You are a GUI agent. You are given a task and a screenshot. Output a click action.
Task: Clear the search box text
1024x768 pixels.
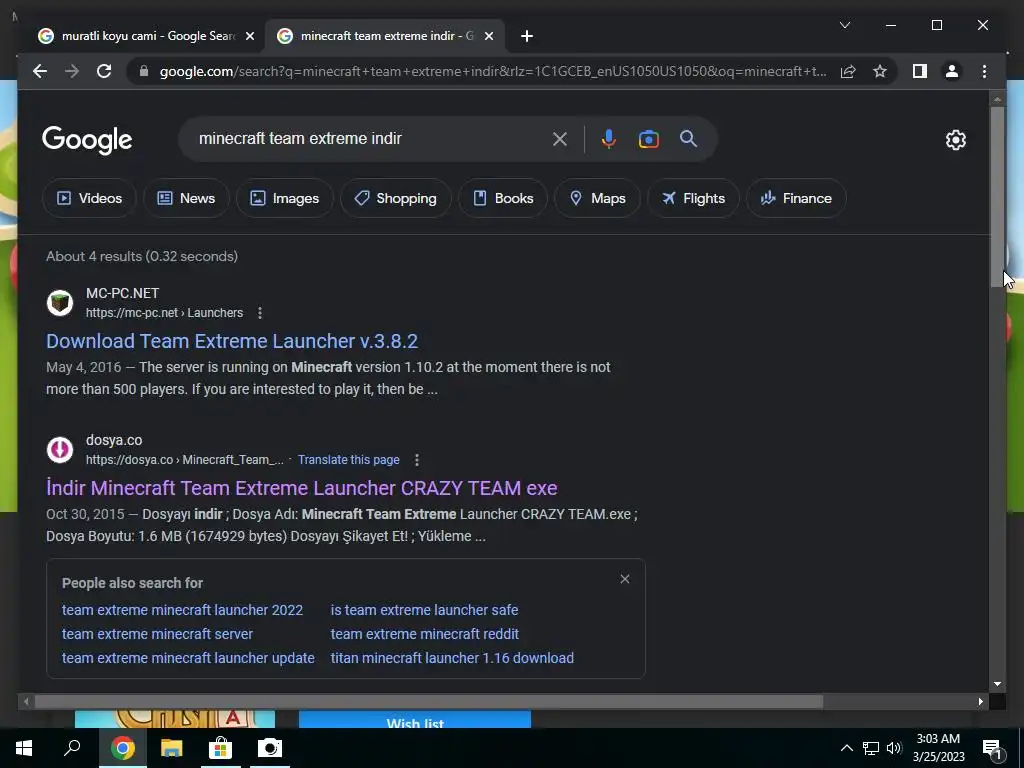(560, 139)
